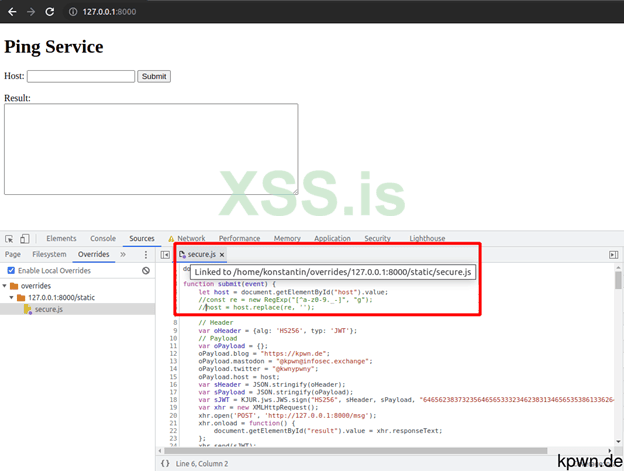The image size is (624, 471).
Task: Click the oPayload.mastodon code line
Action: tap(285, 361)
